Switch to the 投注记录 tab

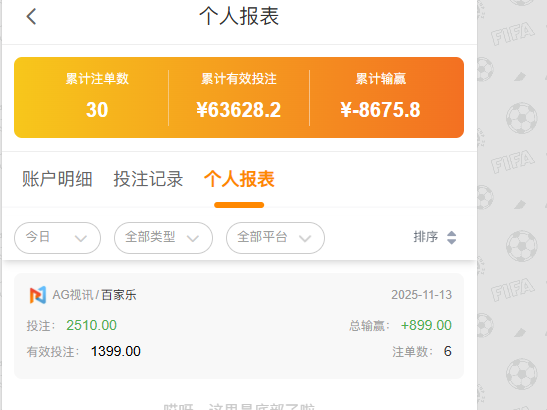(x=148, y=179)
